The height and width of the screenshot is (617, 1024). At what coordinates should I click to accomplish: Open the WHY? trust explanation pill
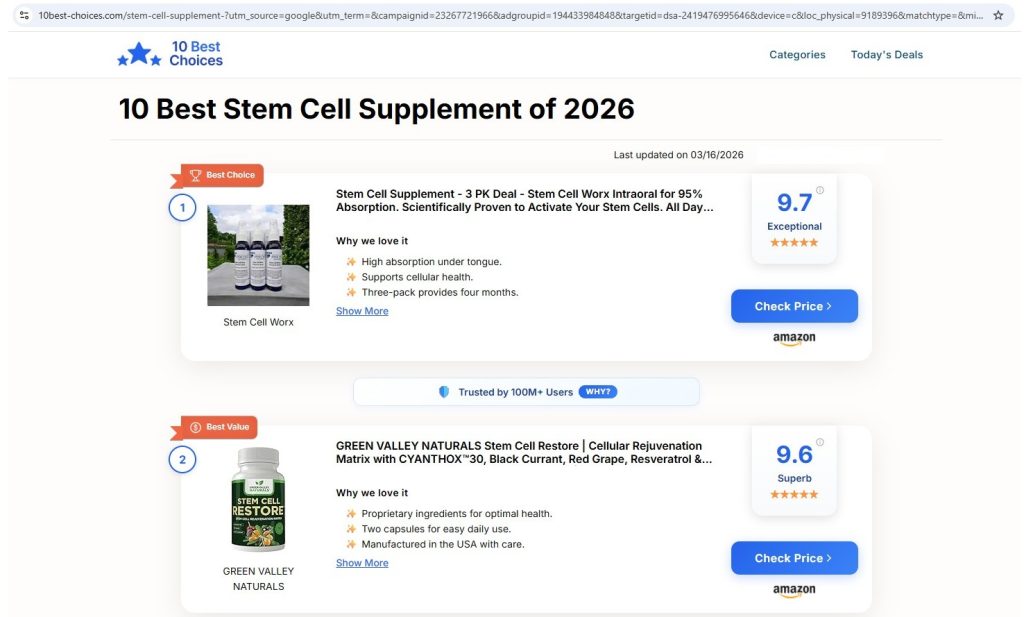tap(597, 392)
